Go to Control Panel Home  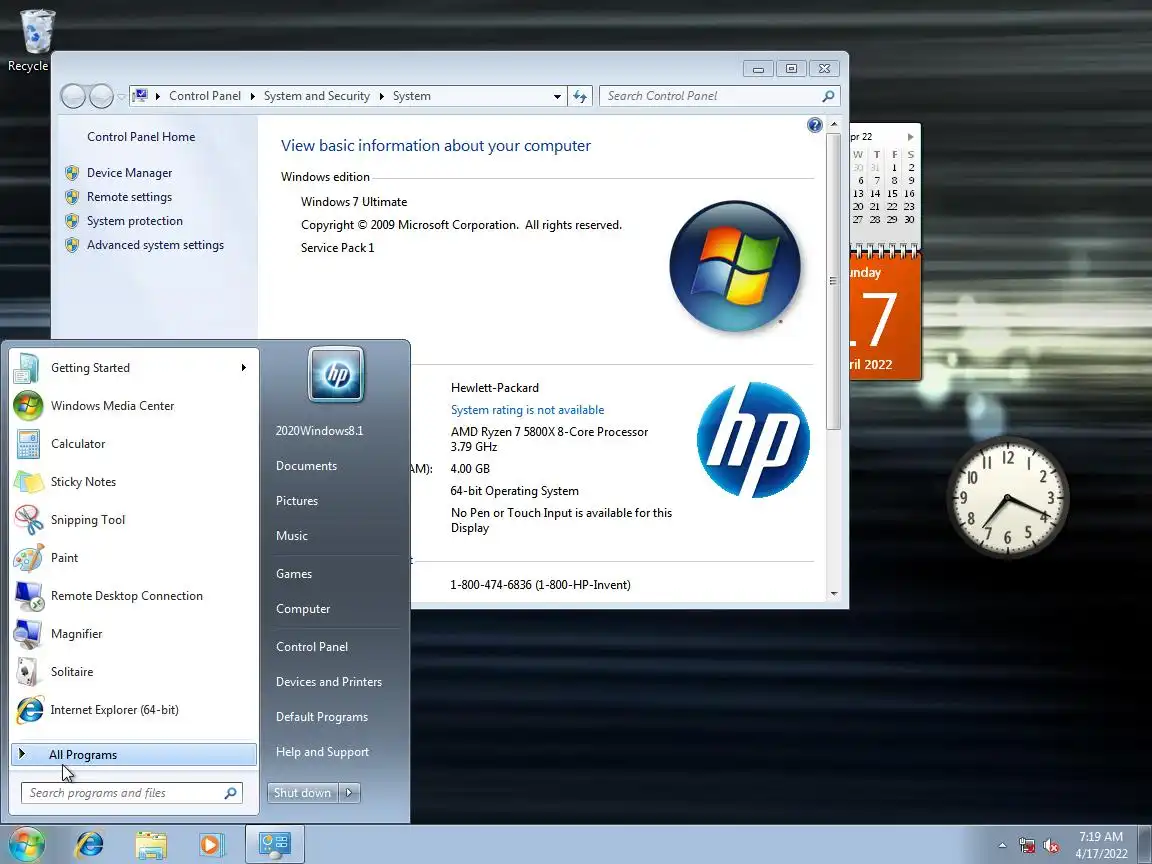141,137
